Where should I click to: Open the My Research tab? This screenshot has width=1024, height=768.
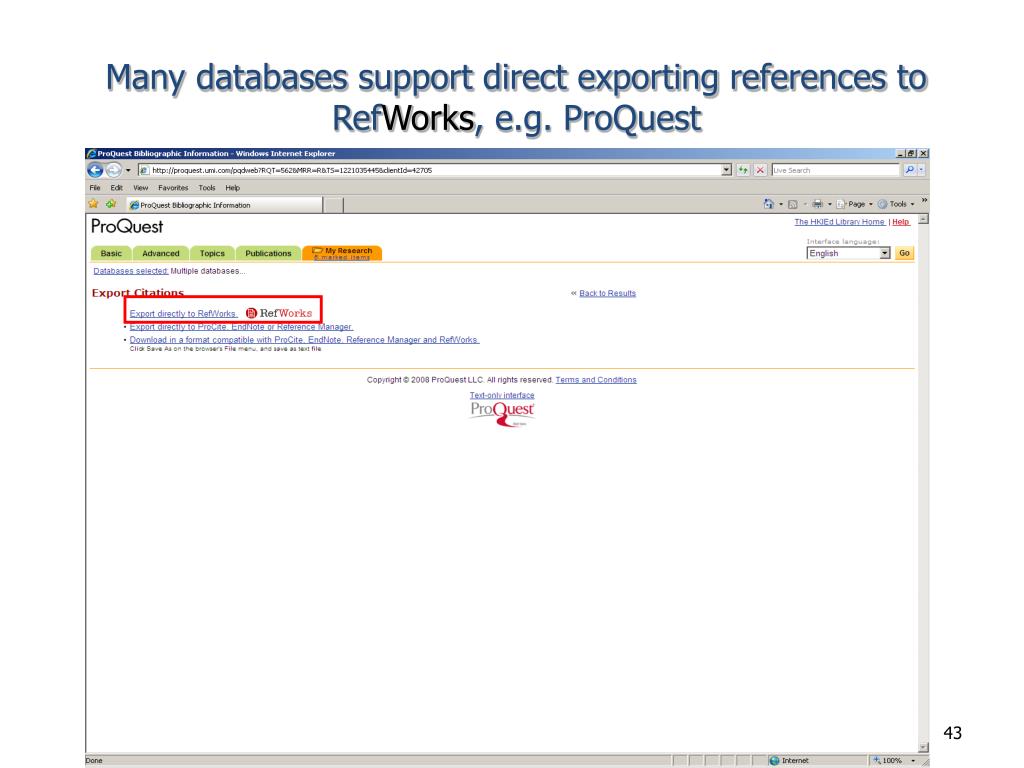[342, 253]
